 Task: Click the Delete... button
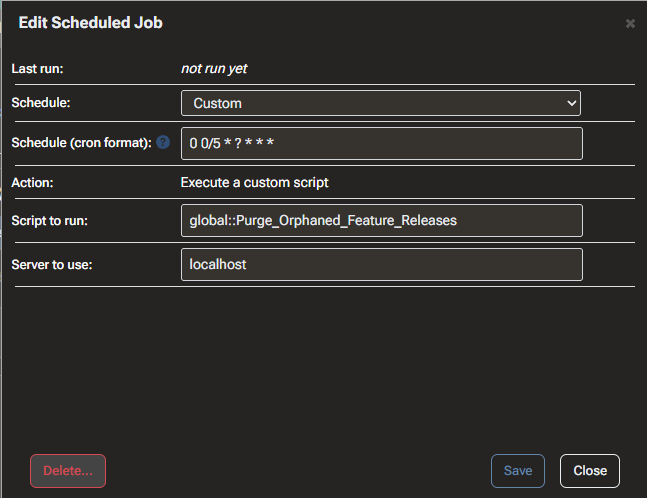pyautogui.click(x=68, y=471)
